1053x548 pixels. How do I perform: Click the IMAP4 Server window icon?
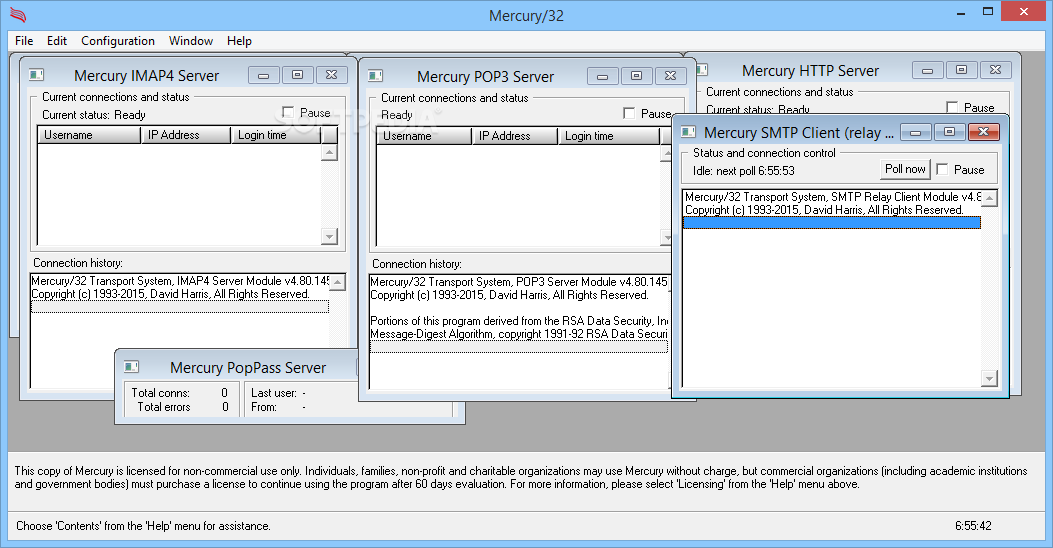pos(37,75)
